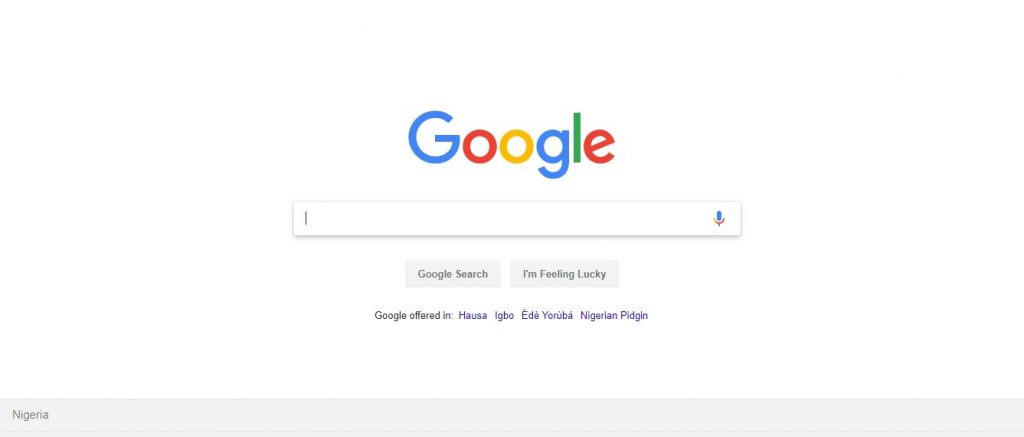Select the Èdè Yorùbá language link
Viewport: 1024px width, 437px height.
click(x=547, y=316)
